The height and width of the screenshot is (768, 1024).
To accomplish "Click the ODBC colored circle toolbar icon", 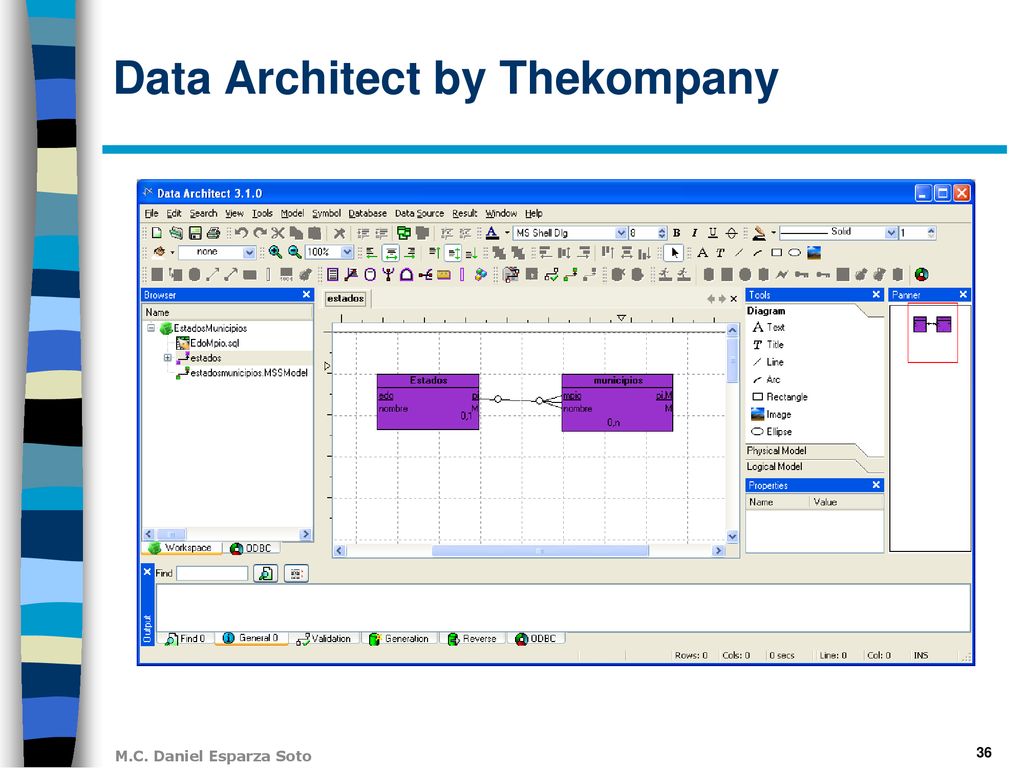I will click(x=921, y=274).
